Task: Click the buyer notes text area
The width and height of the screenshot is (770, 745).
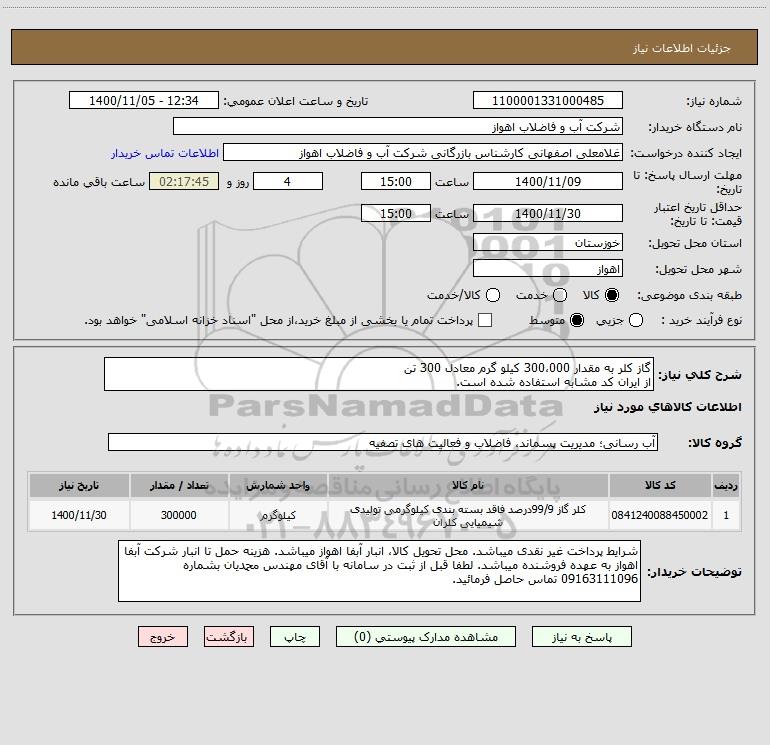Action: pos(379,571)
